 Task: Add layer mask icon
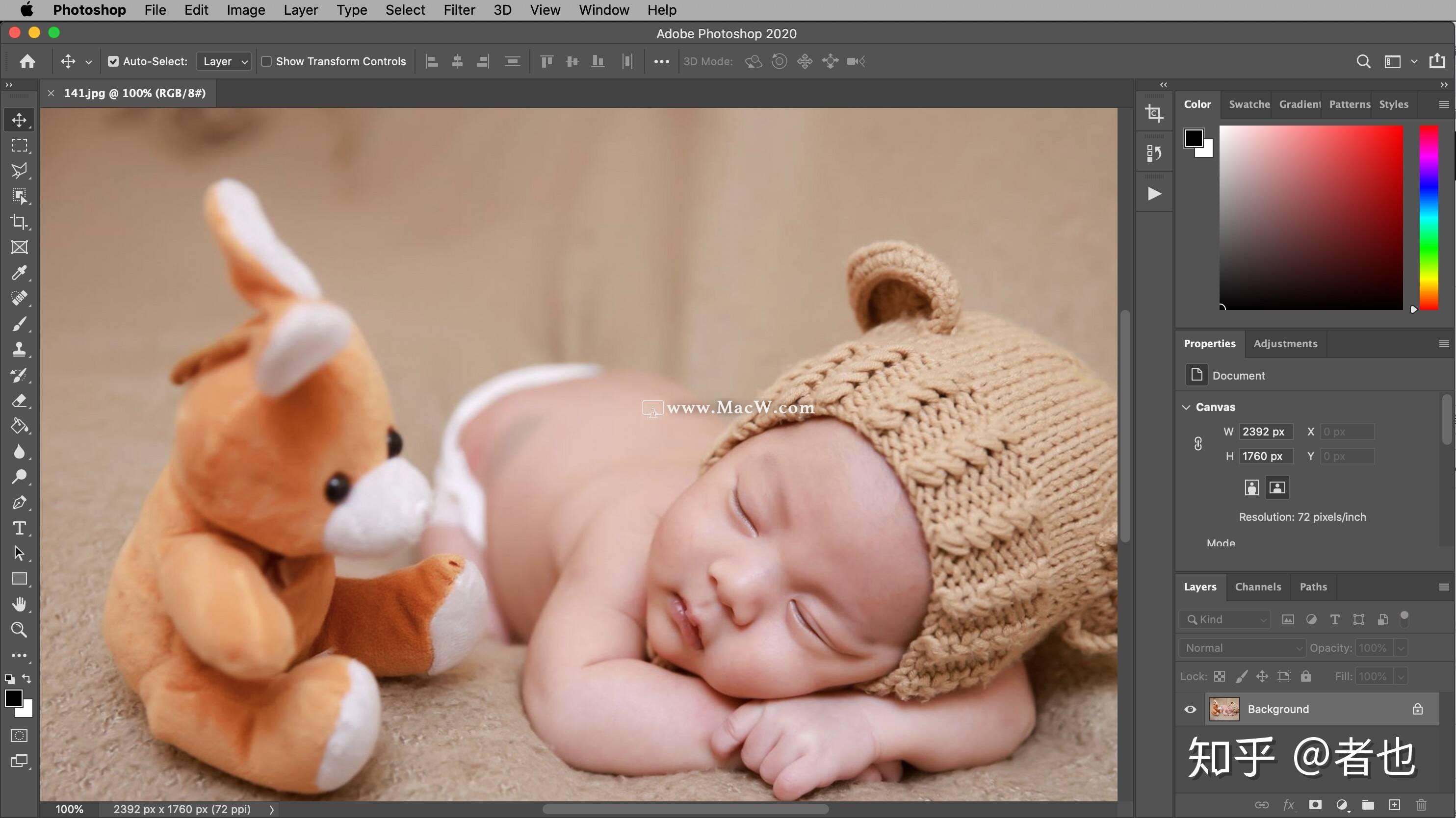click(1315, 804)
